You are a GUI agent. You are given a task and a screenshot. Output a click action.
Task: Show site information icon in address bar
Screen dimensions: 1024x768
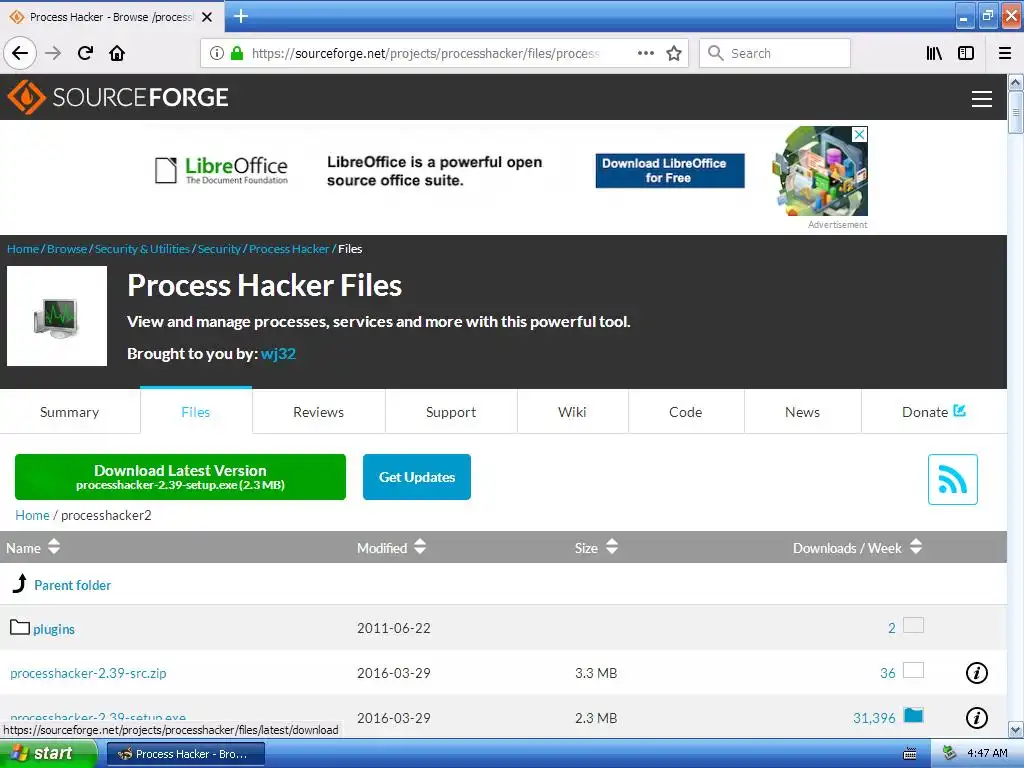click(x=216, y=53)
